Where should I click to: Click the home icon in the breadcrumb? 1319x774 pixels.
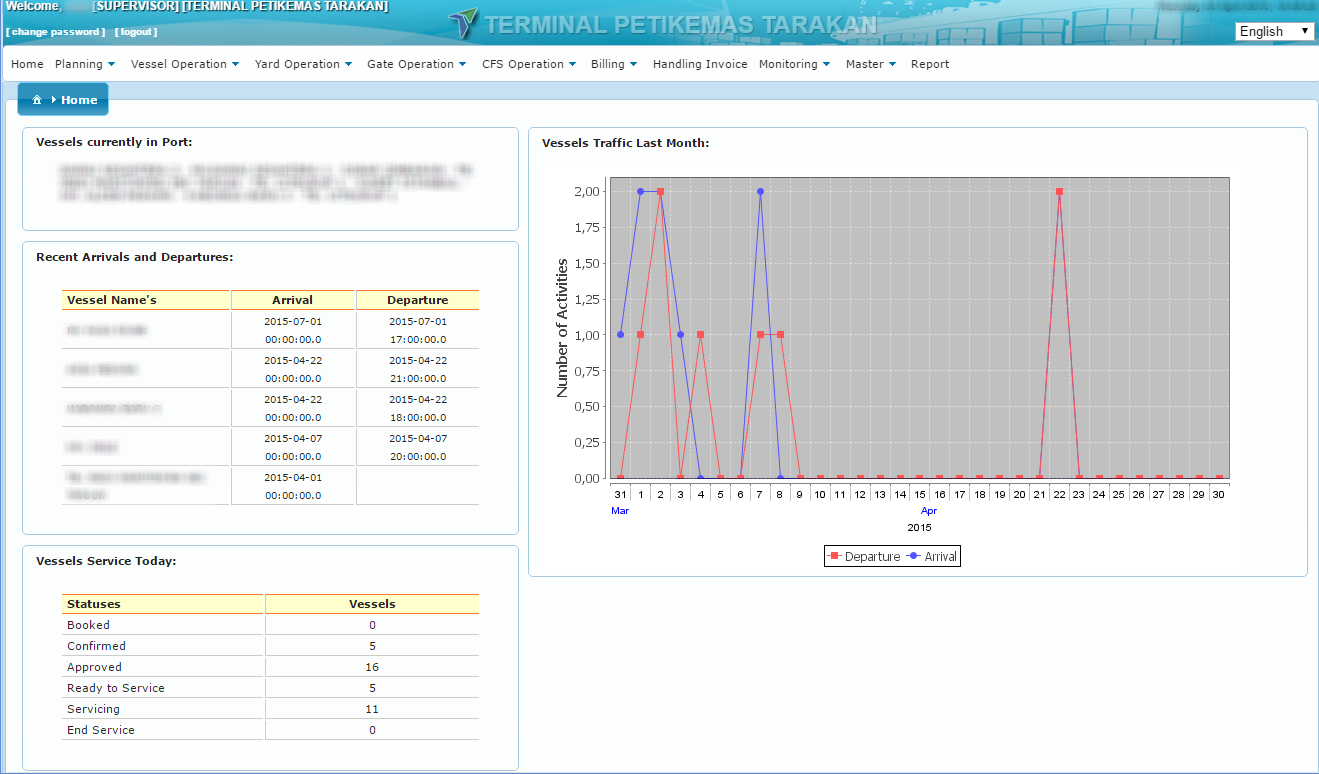coord(36,100)
